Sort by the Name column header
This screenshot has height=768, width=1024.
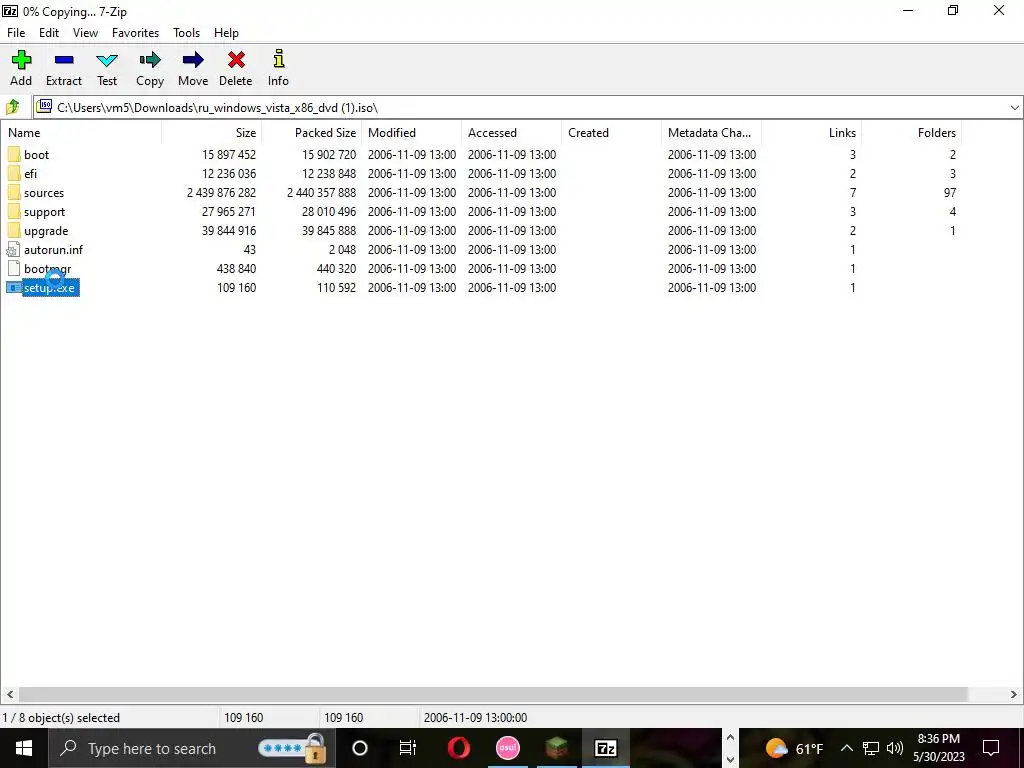[x=81, y=133]
